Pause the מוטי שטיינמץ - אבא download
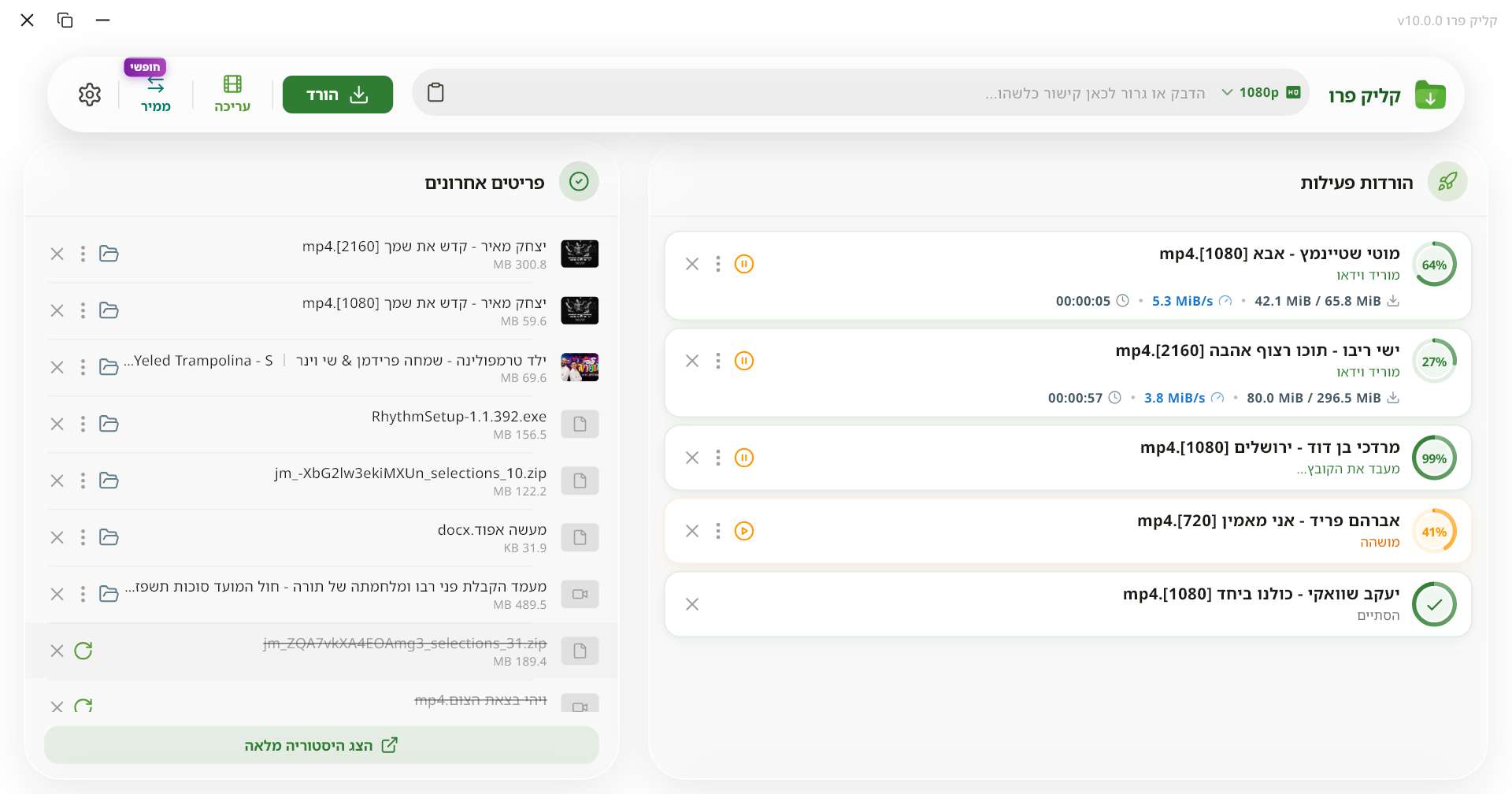Screen dimensions: 1512x794 744,264
